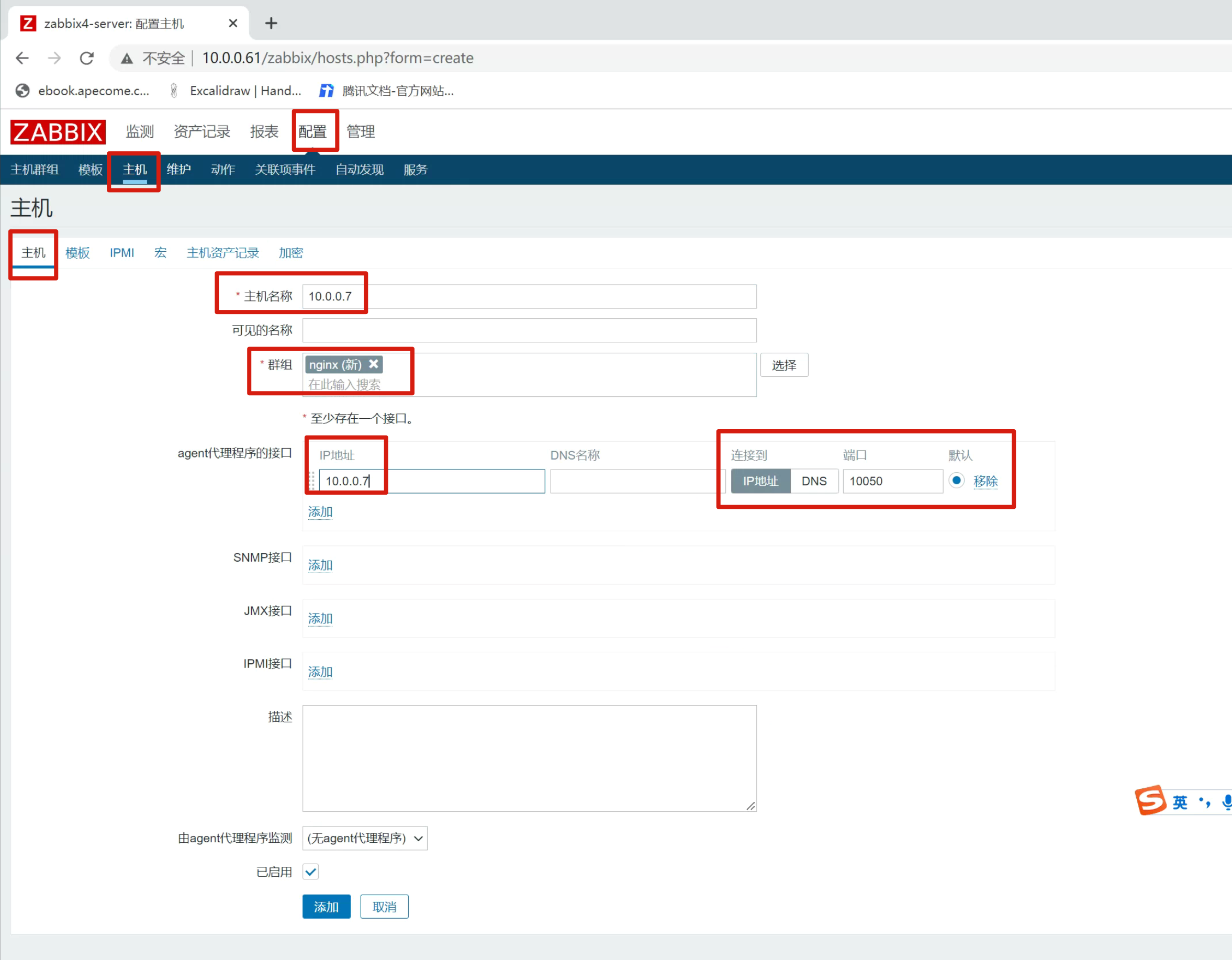
Task: Switch to the 宏 tab
Action: point(160,253)
